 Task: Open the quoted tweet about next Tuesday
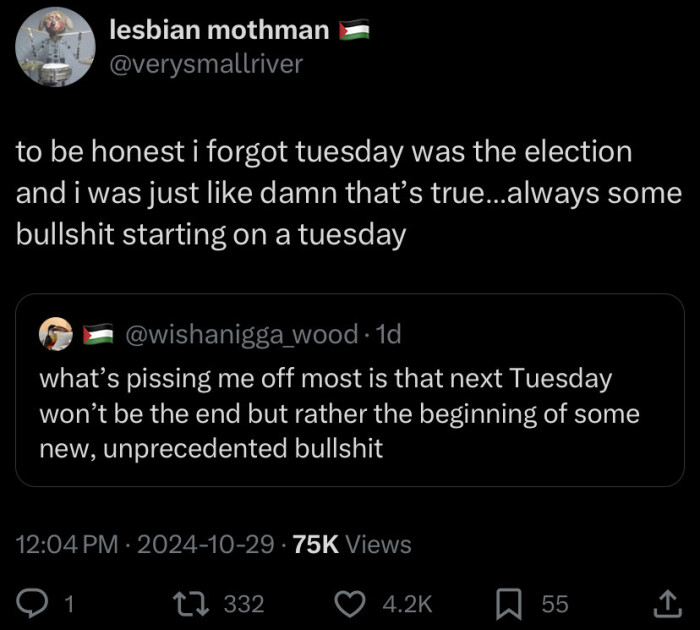point(340,415)
